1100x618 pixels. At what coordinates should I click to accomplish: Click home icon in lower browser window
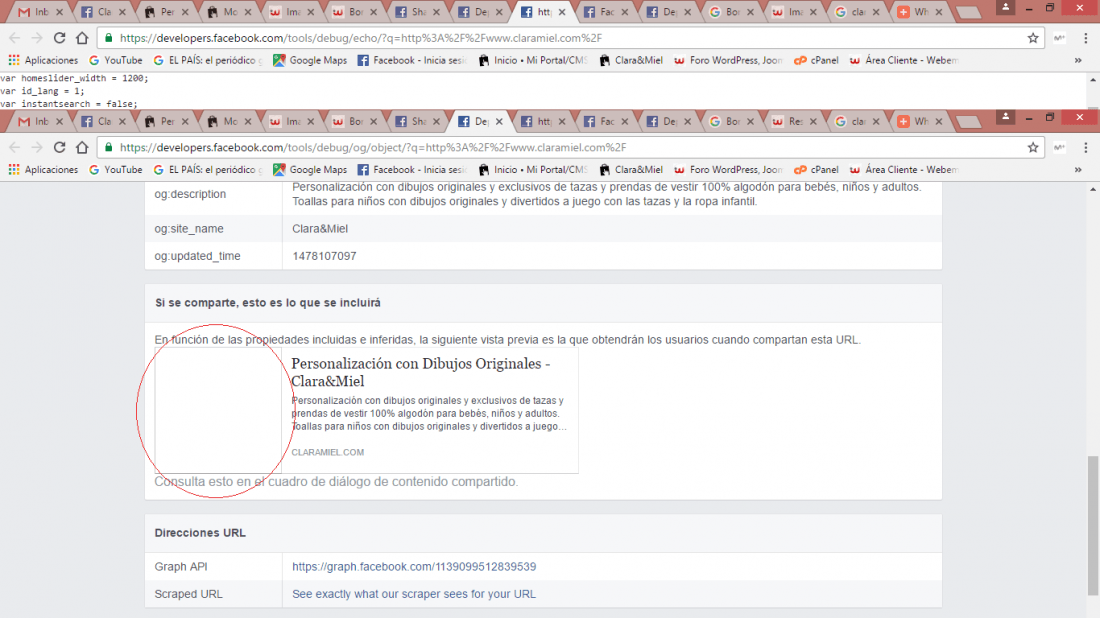click(x=82, y=147)
